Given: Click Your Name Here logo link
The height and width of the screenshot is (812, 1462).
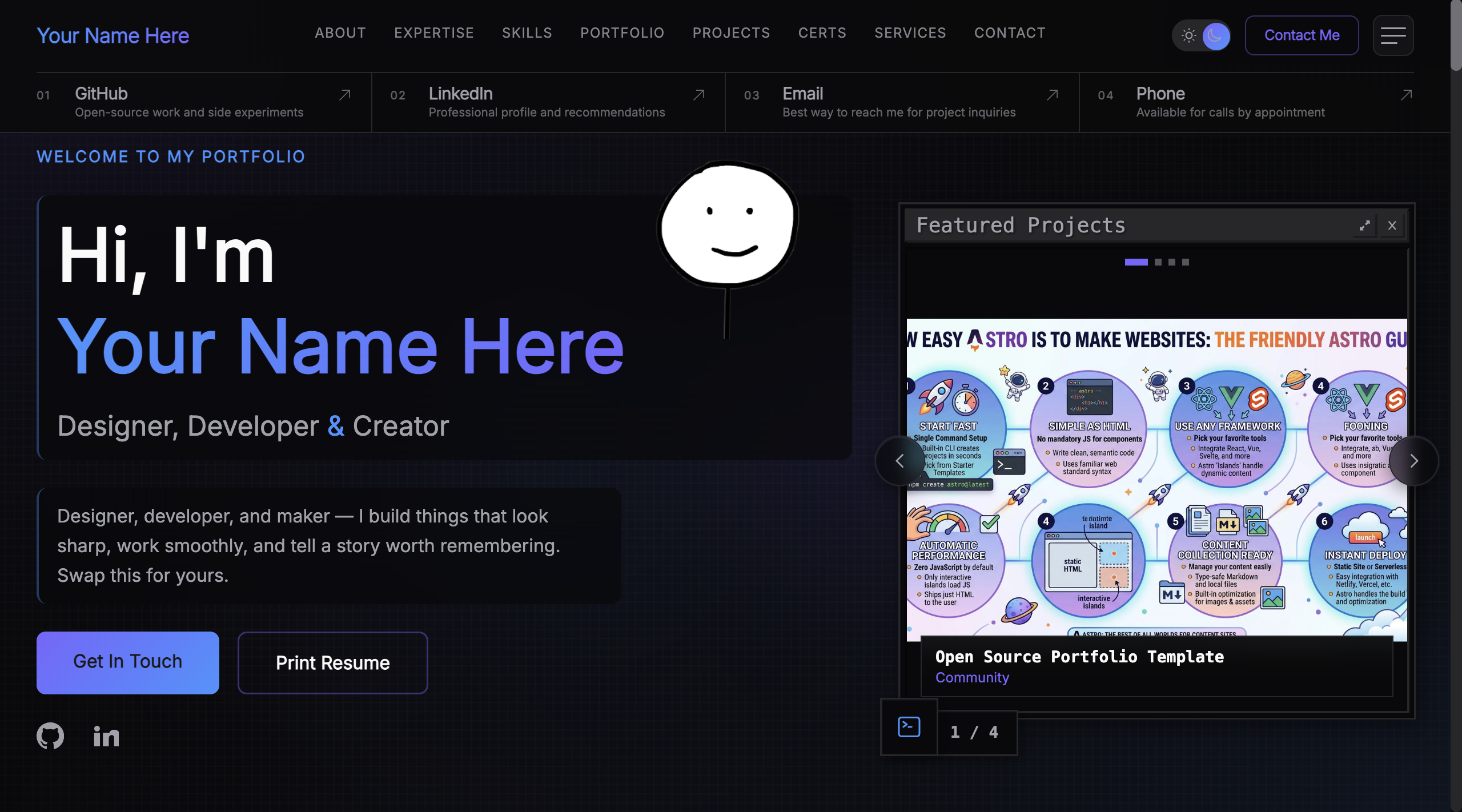Looking at the screenshot, I should (113, 35).
